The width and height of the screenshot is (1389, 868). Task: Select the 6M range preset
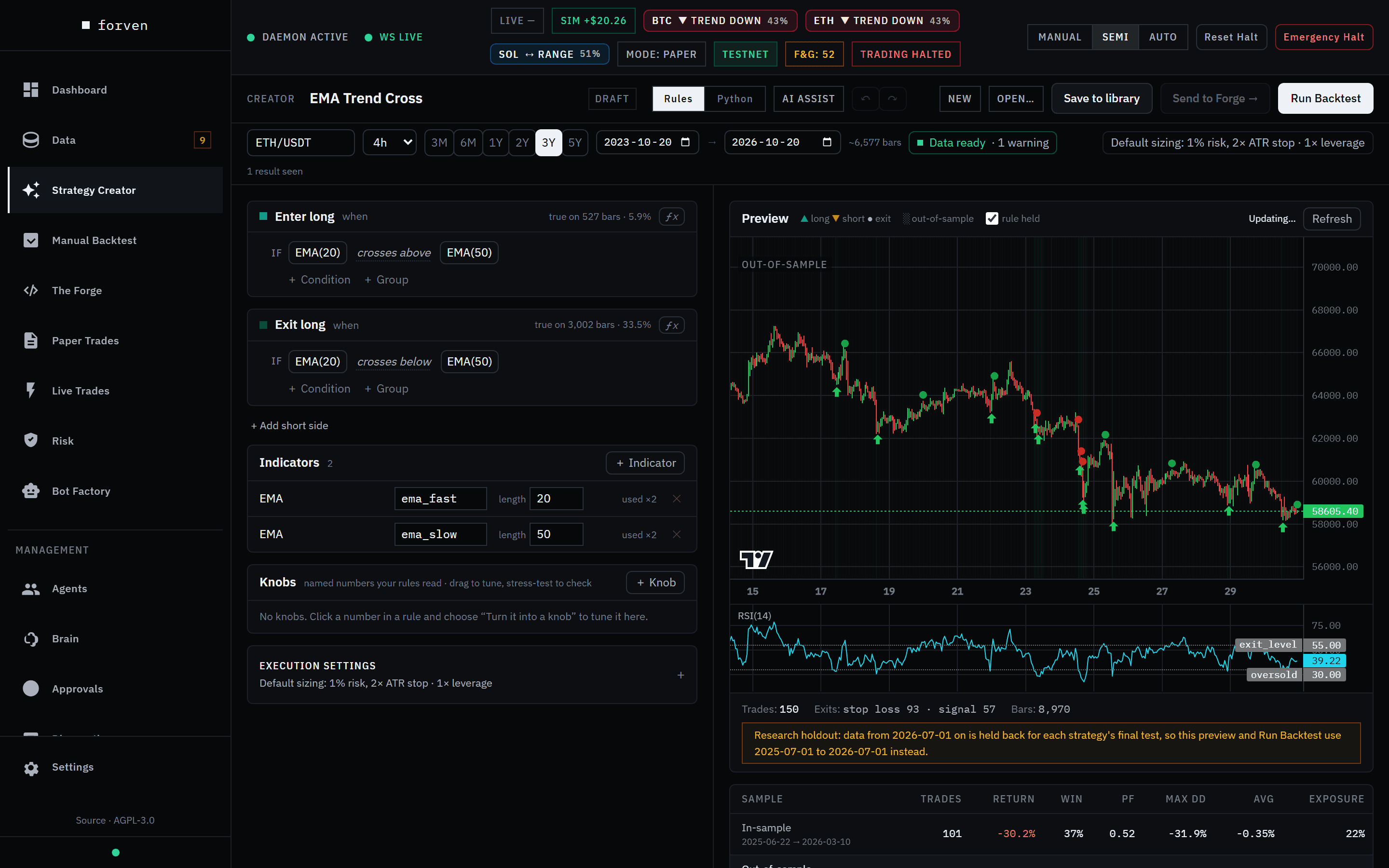tap(468, 142)
